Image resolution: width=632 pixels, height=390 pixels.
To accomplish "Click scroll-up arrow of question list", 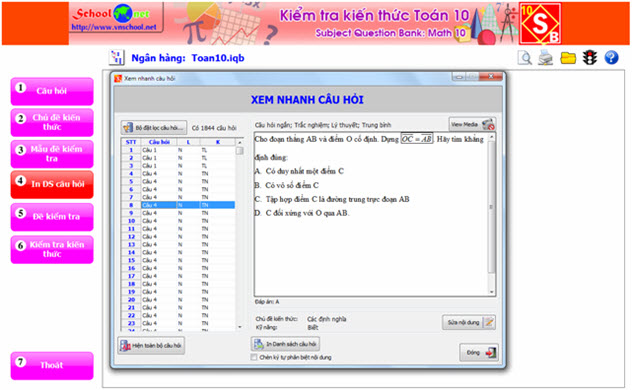I will (240, 142).
